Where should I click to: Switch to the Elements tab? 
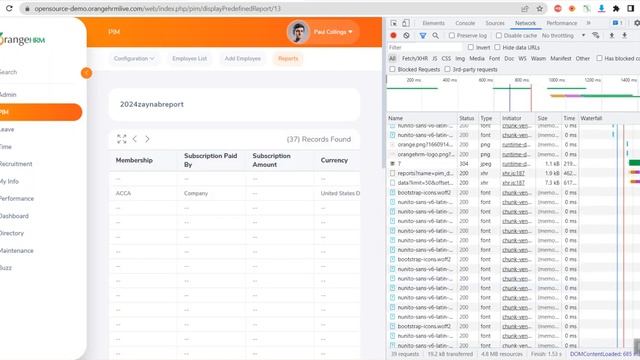pos(433,23)
